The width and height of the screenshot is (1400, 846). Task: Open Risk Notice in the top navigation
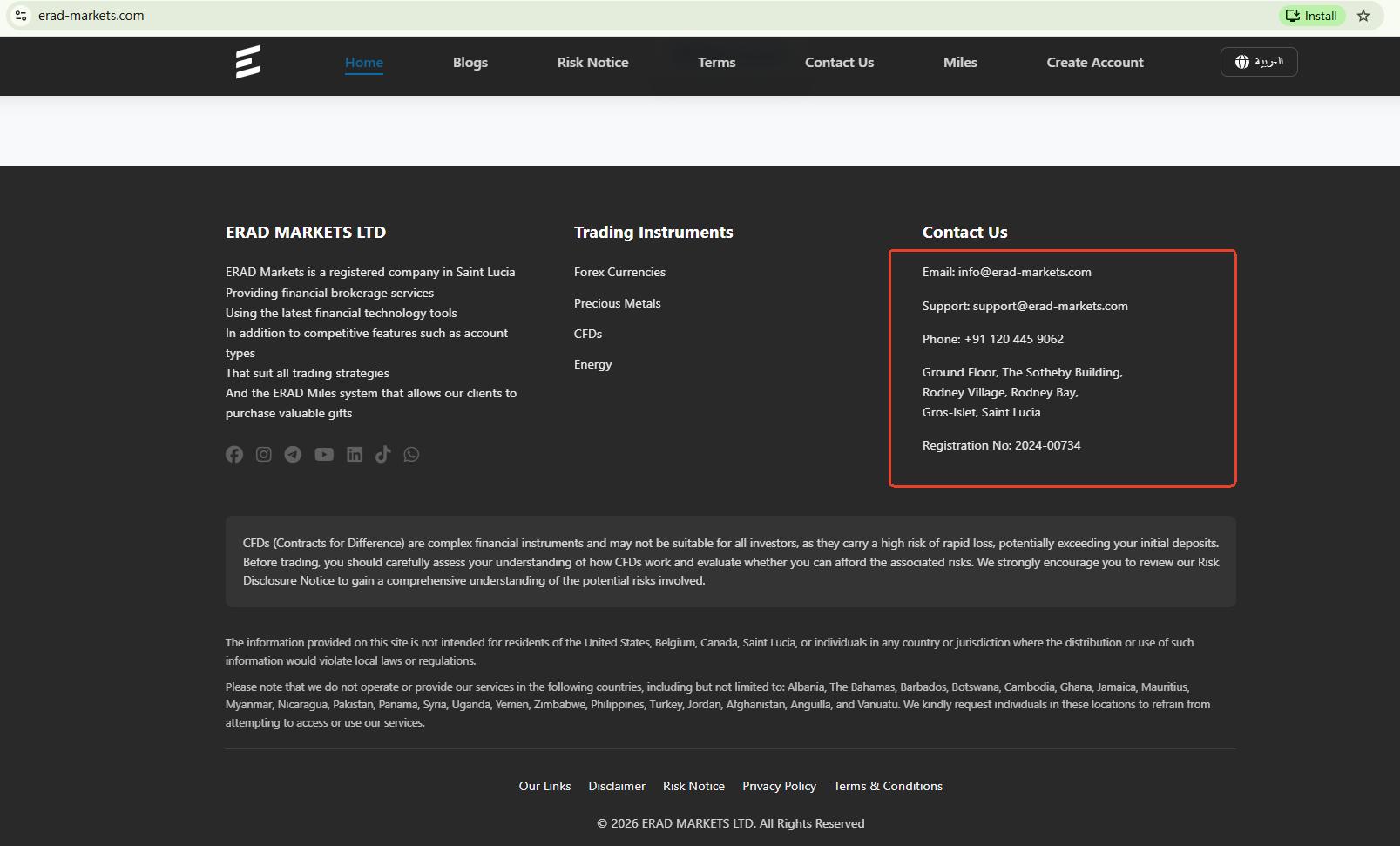pos(592,62)
